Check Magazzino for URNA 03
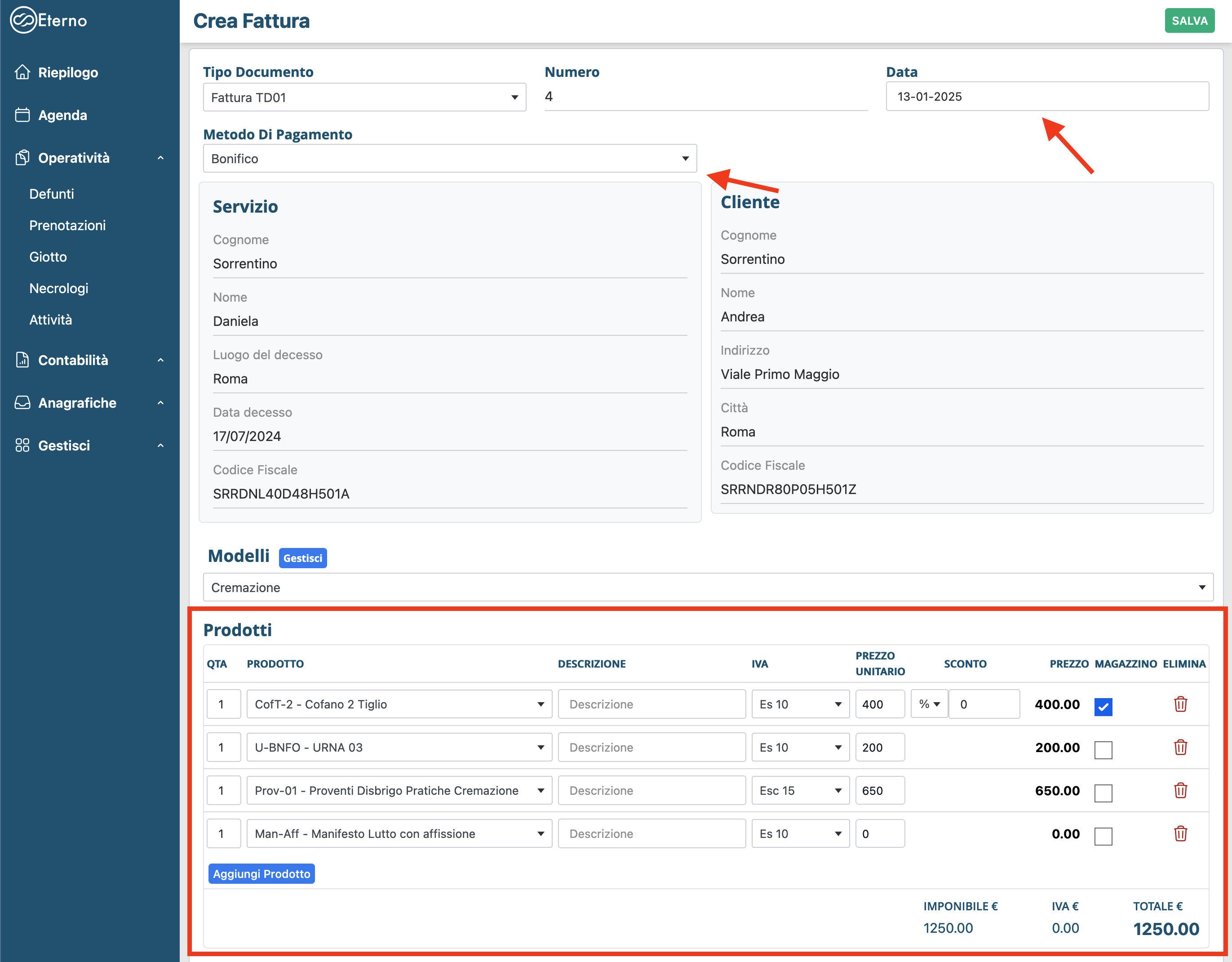1232x962 pixels. click(x=1103, y=750)
